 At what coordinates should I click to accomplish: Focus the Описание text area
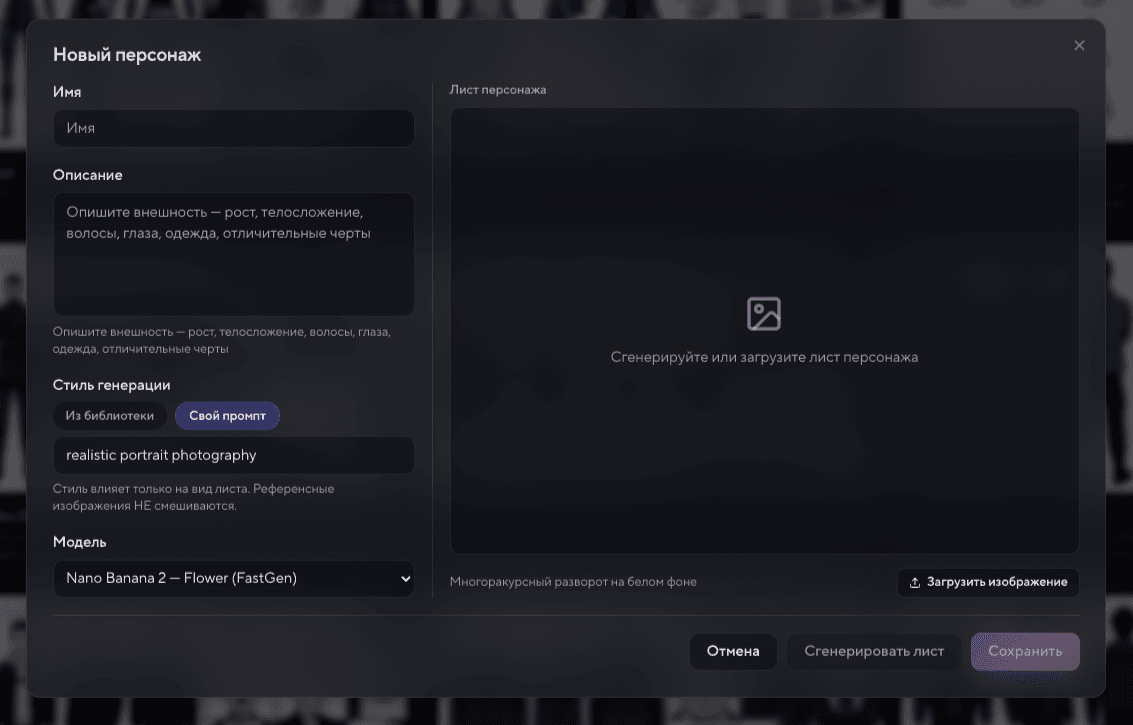[x=233, y=254]
